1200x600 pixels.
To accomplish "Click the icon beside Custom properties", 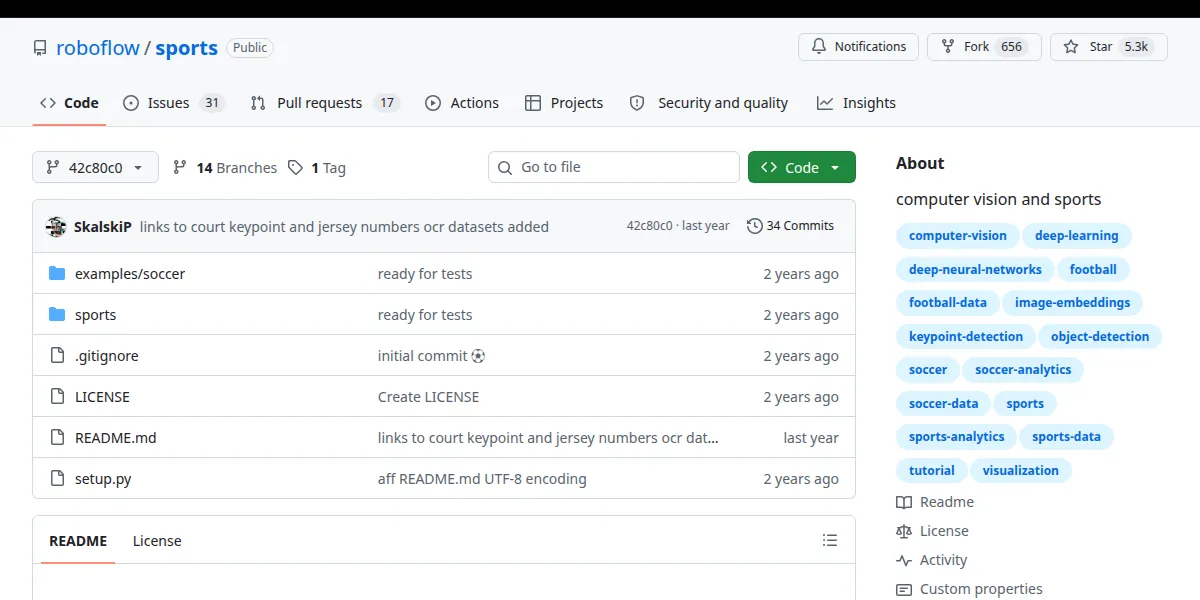I will pyautogui.click(x=904, y=589).
